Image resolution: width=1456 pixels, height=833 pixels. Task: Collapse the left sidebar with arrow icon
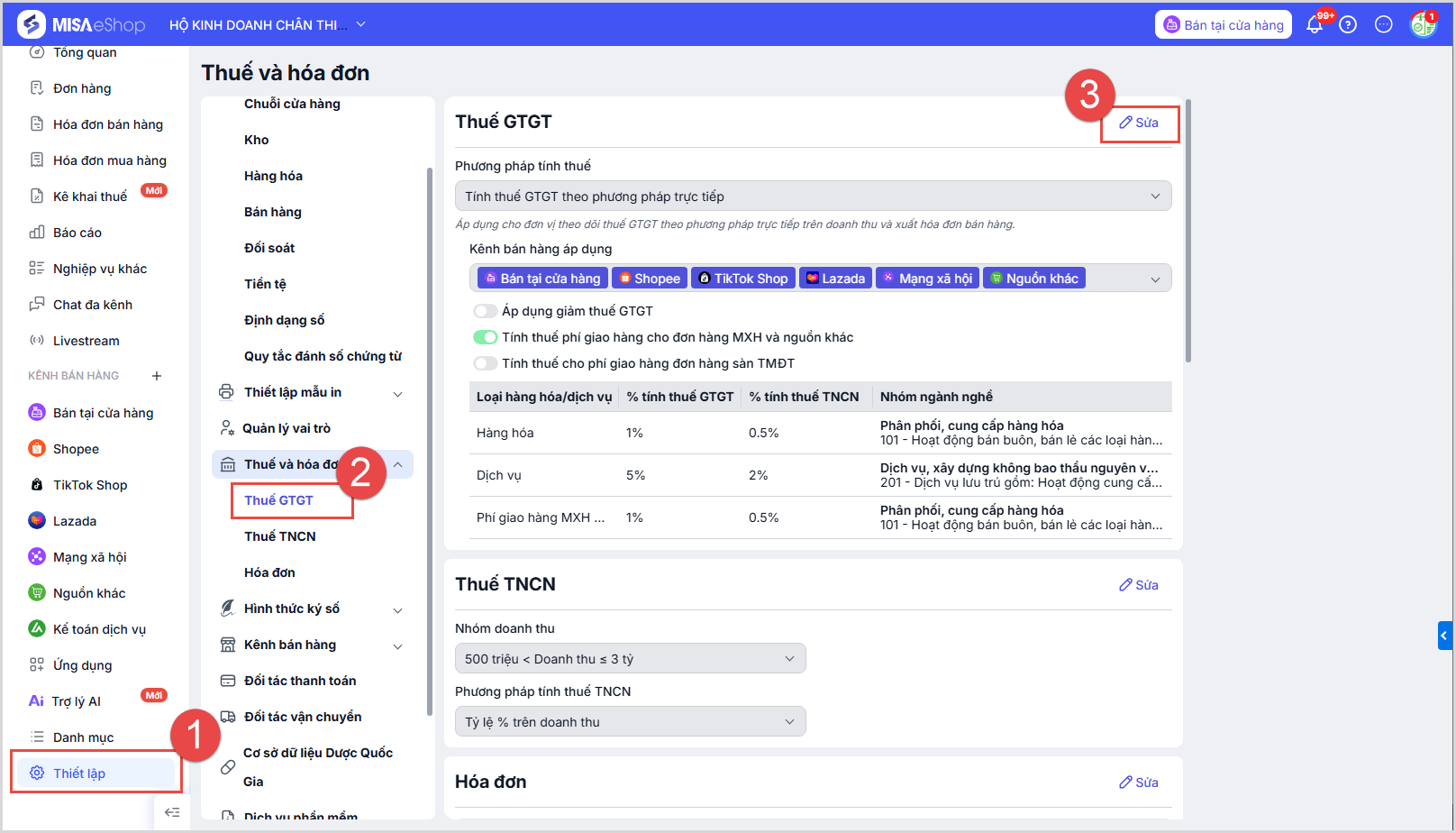pos(172,812)
